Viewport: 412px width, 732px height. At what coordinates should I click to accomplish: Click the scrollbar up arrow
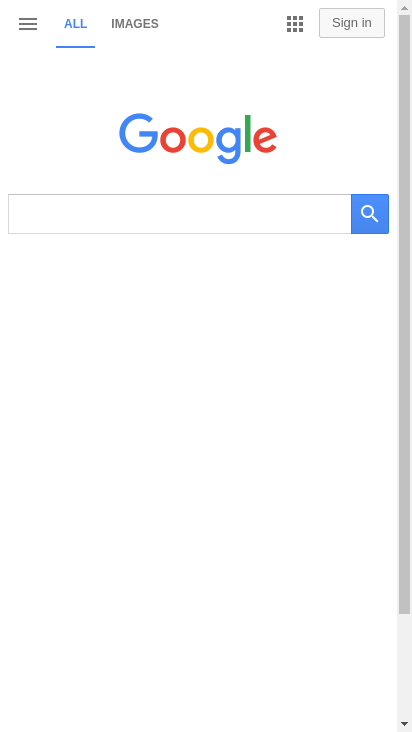pos(405,7)
